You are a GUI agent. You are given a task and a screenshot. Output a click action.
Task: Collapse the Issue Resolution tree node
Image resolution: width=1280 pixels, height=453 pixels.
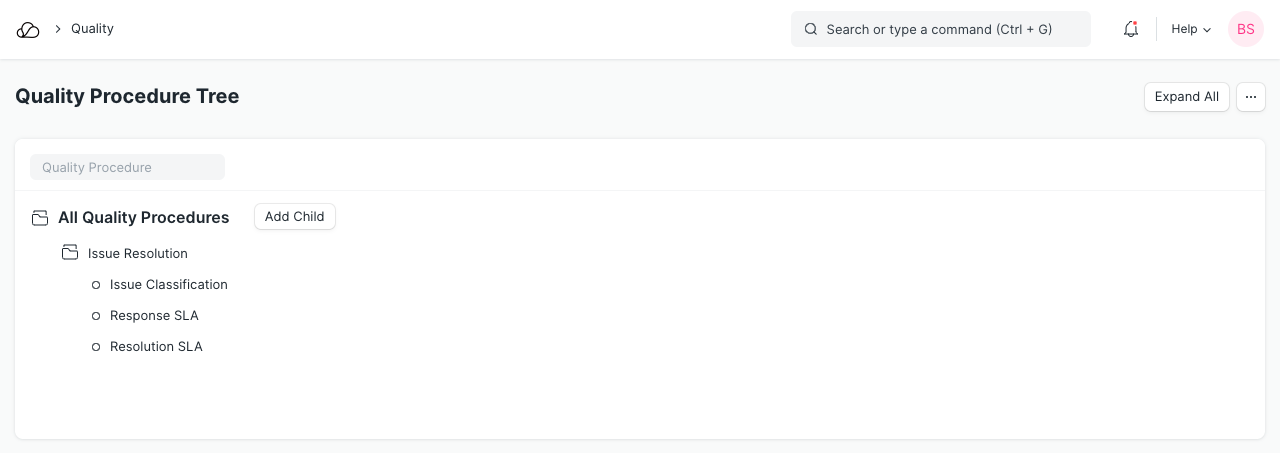click(138, 253)
